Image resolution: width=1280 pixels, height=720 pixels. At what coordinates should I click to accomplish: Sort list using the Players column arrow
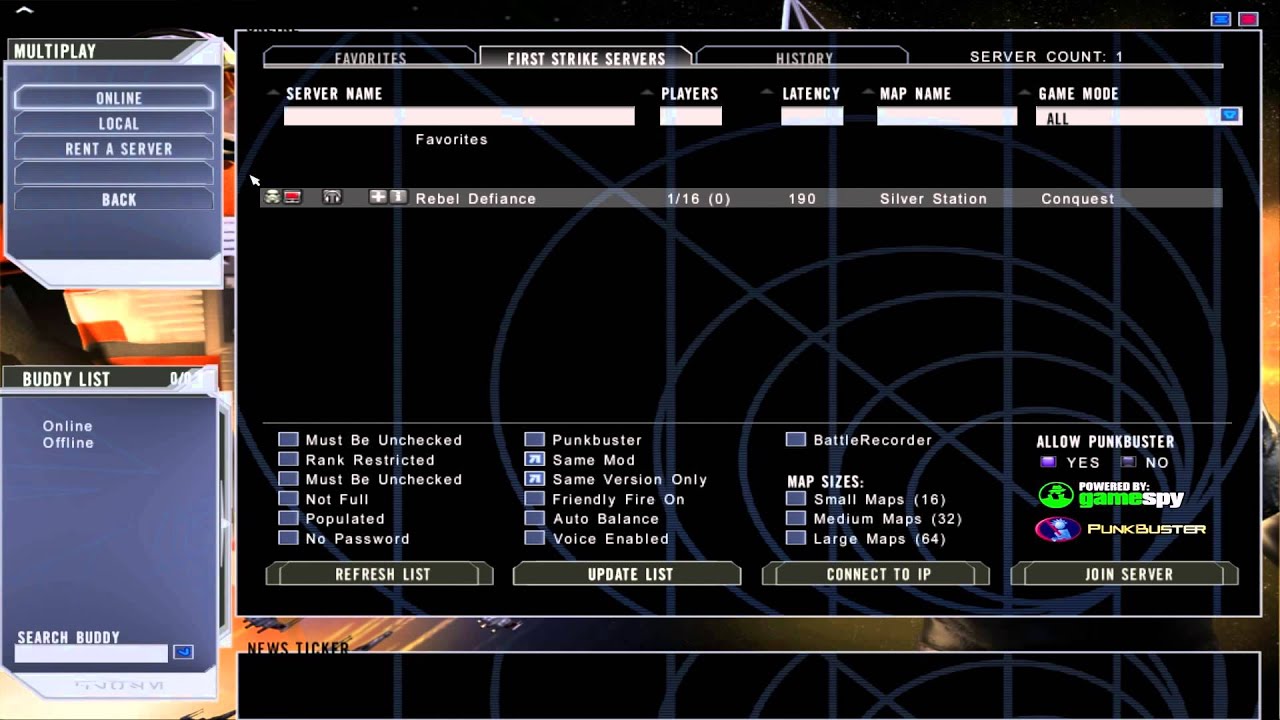649,93
